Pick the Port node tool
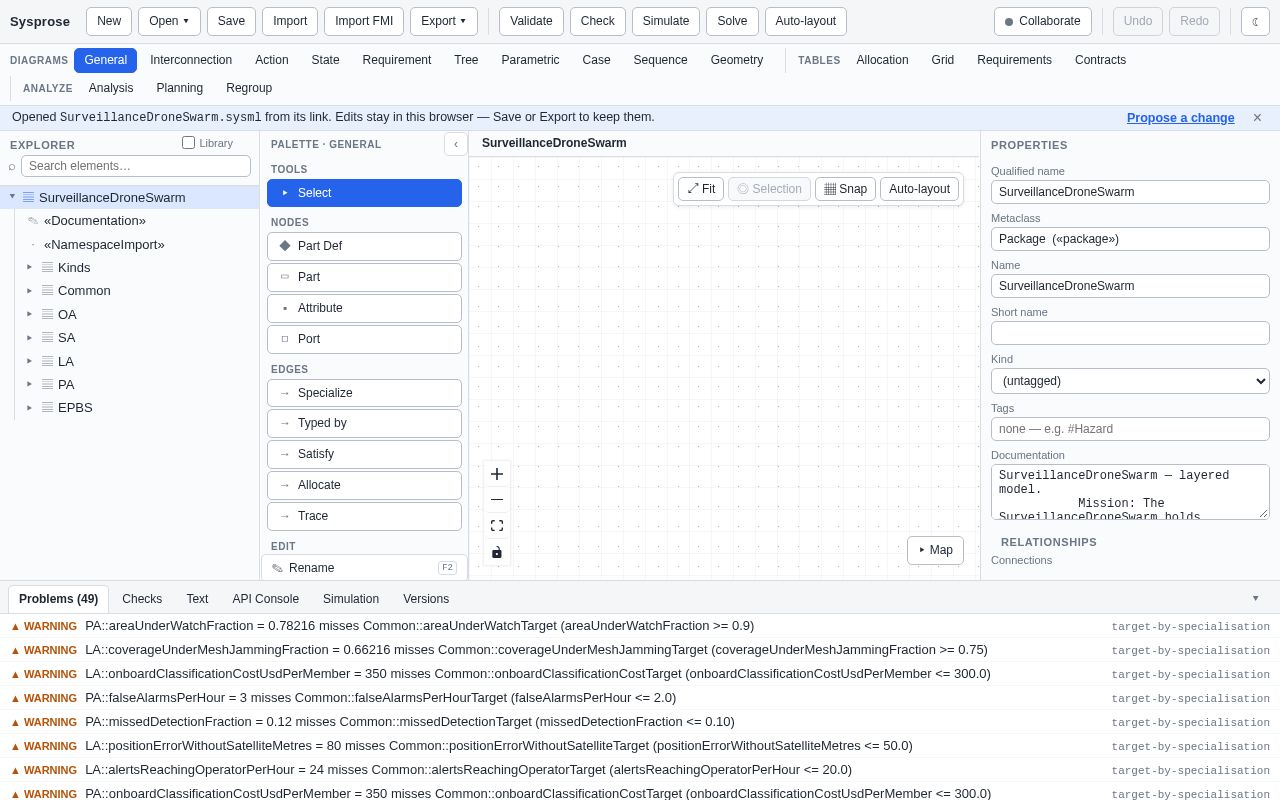Image resolution: width=1280 pixels, height=800 pixels. click(364, 339)
